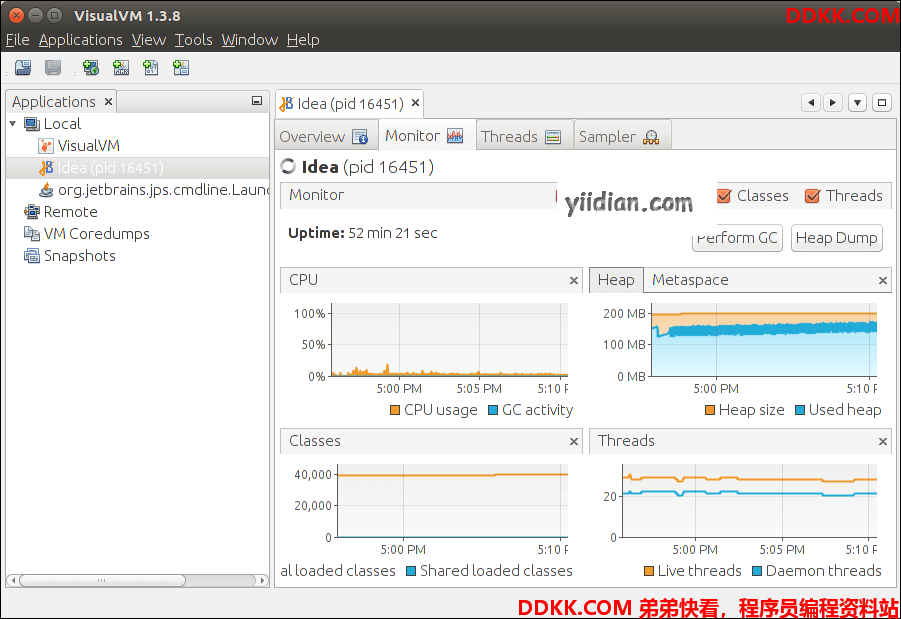Click scrollbar left arrow in Applications panel
This screenshot has width=901, height=619.
[13, 580]
